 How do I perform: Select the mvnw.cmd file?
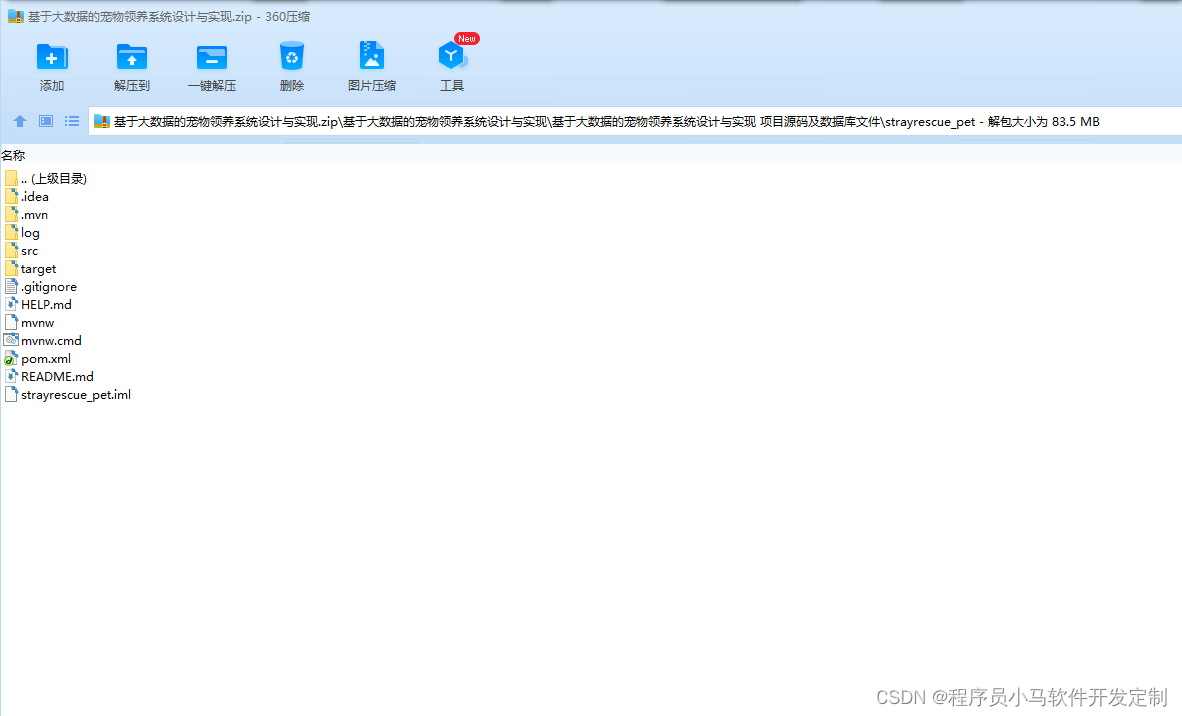[x=43, y=341]
